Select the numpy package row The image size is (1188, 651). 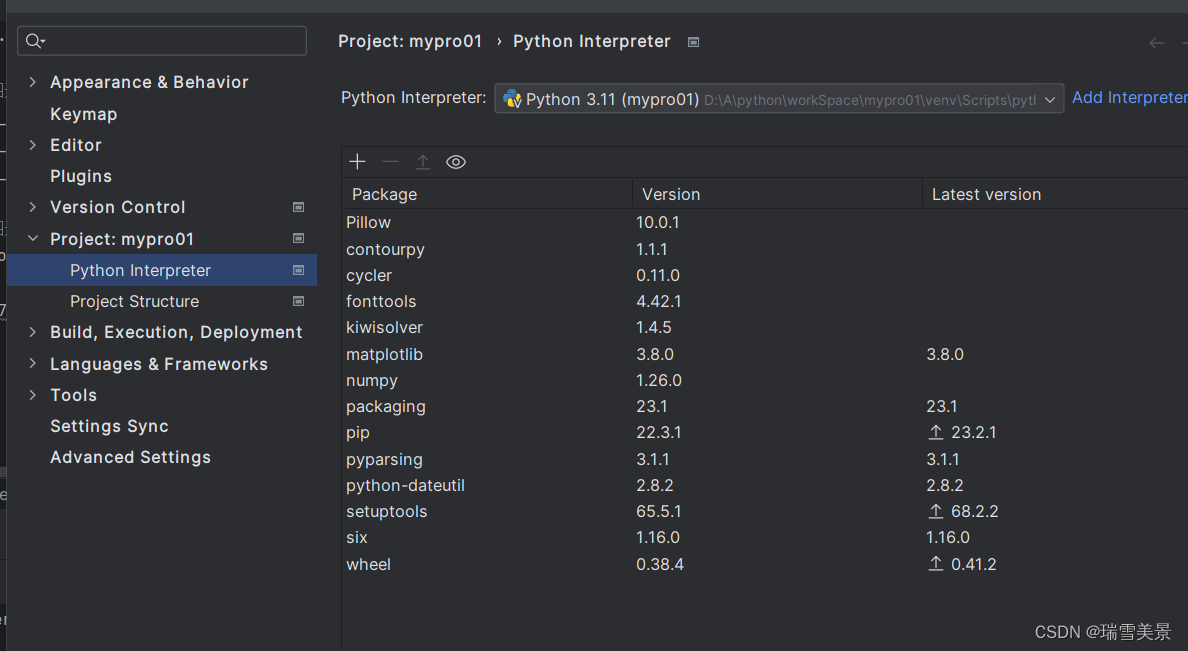(x=765, y=380)
